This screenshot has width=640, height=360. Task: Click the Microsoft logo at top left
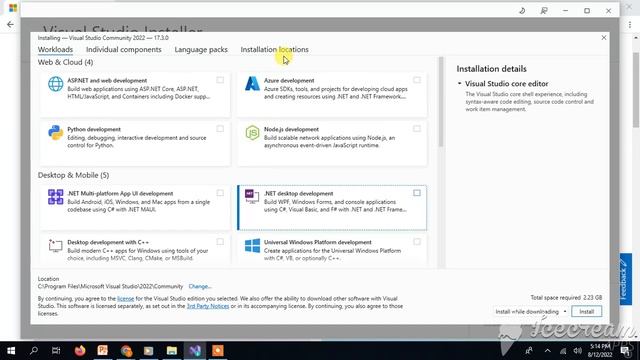click(13, 8)
